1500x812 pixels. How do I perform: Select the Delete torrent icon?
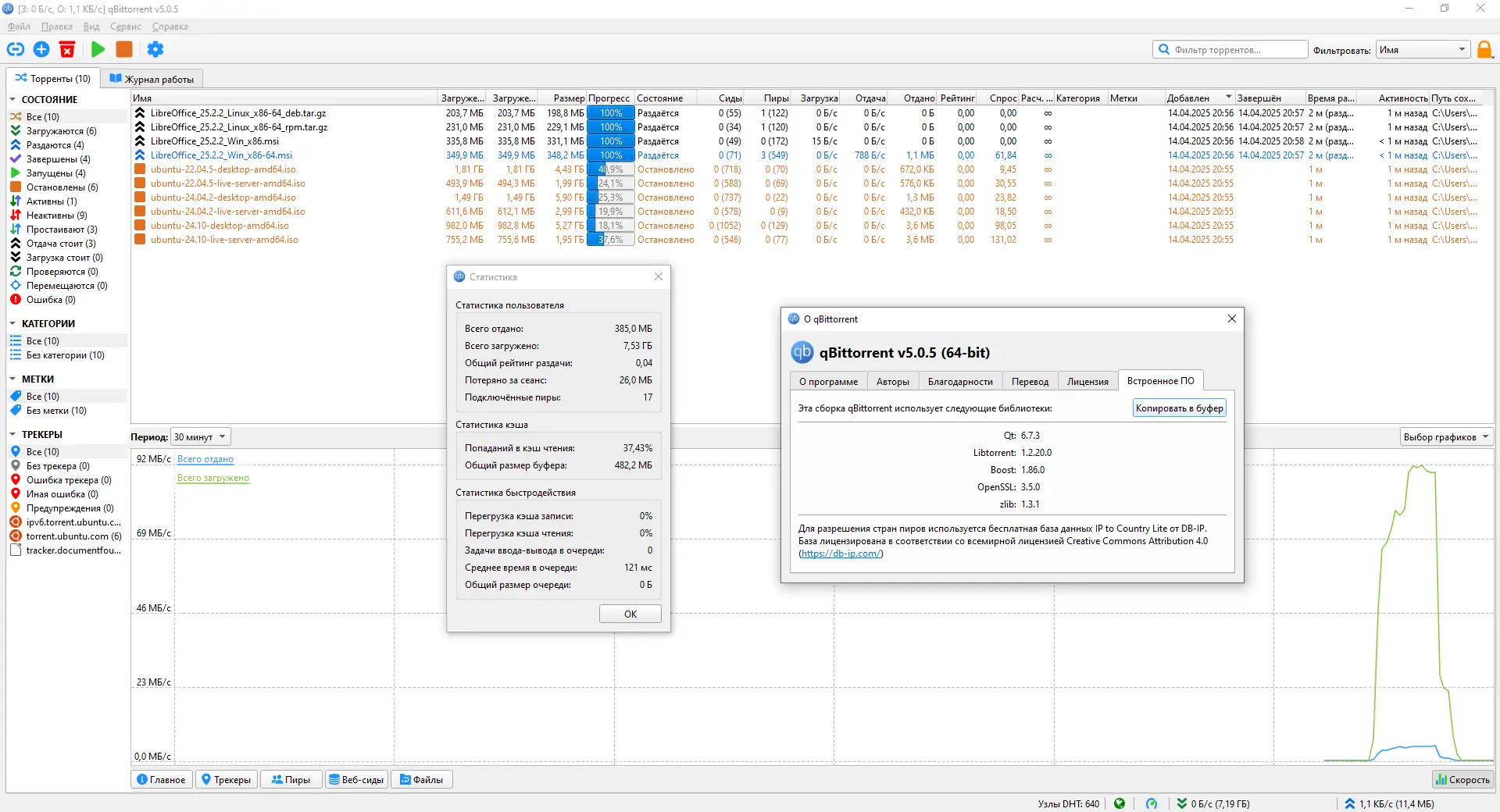pos(67,49)
